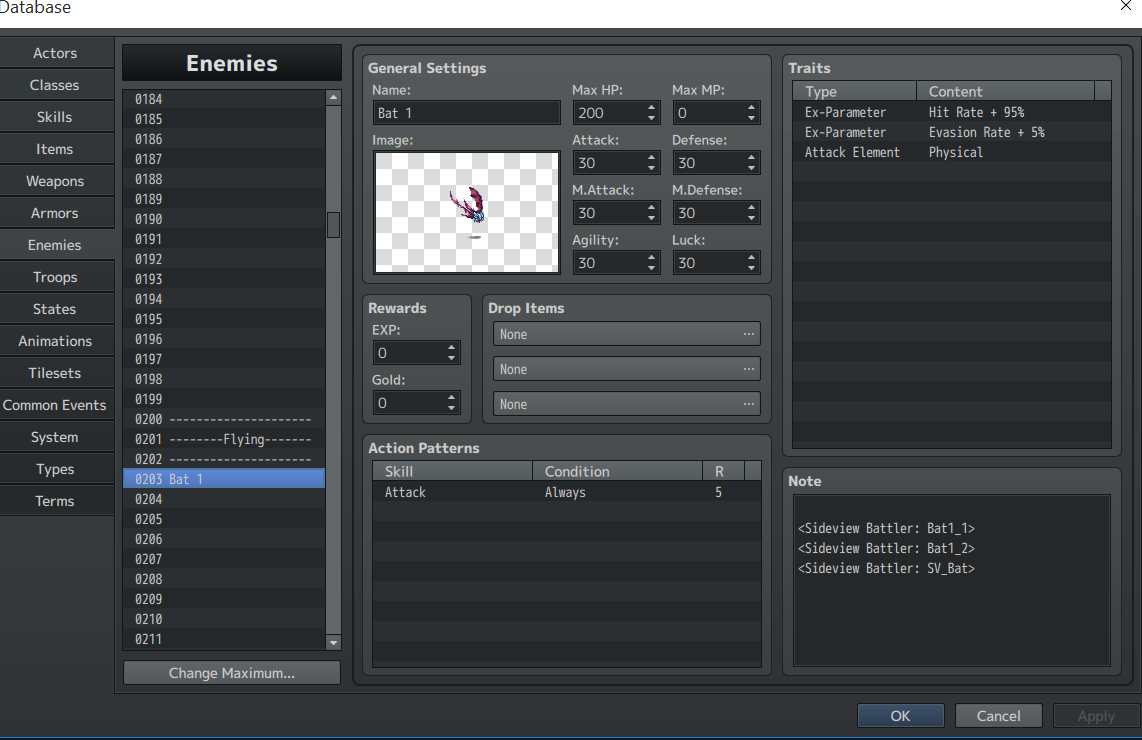Click the bat enemy image preview
This screenshot has height=740, width=1142.
466,213
